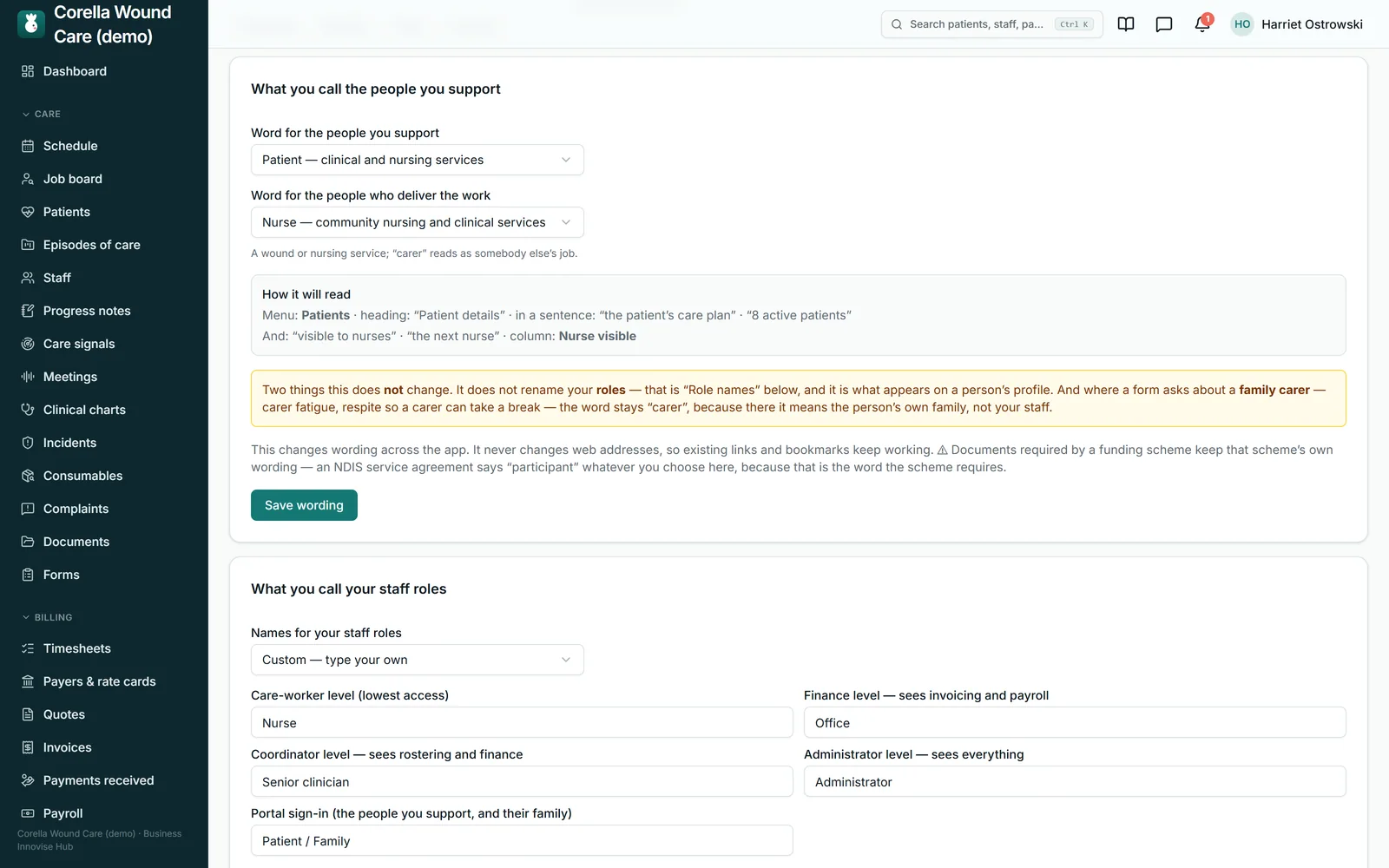Screen dimensions: 1389x868
Task: Open the people who deliver work dropdown
Action: point(418,222)
